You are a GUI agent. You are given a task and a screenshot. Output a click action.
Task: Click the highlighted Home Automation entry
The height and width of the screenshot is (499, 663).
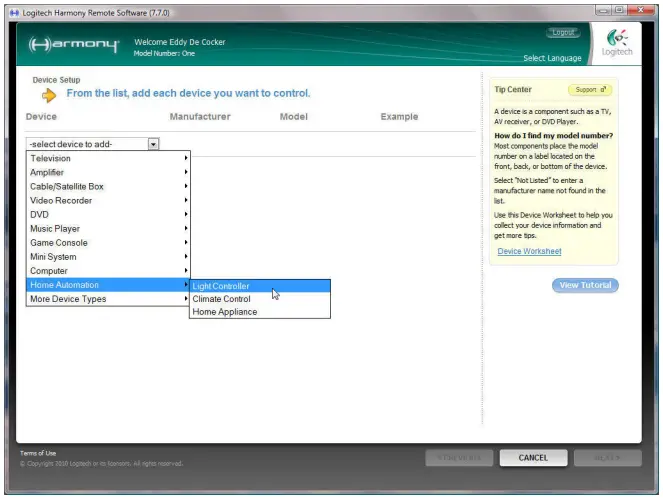108,285
